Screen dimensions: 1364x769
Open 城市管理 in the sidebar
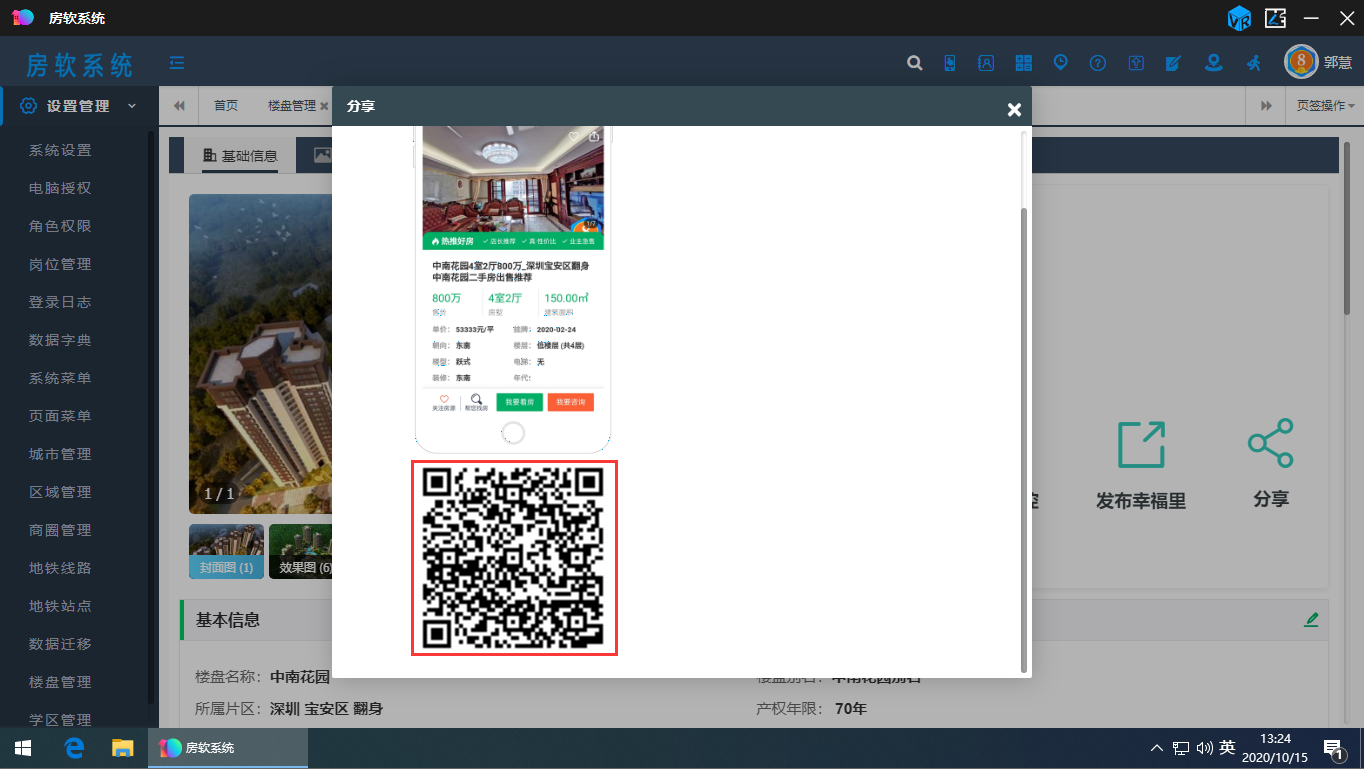60,454
